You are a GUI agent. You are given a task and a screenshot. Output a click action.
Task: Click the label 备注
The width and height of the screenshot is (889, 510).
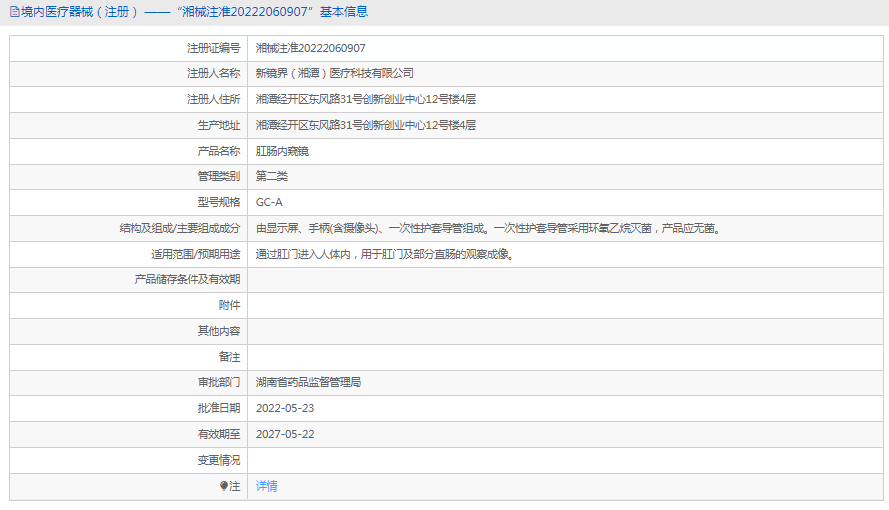(x=230, y=356)
